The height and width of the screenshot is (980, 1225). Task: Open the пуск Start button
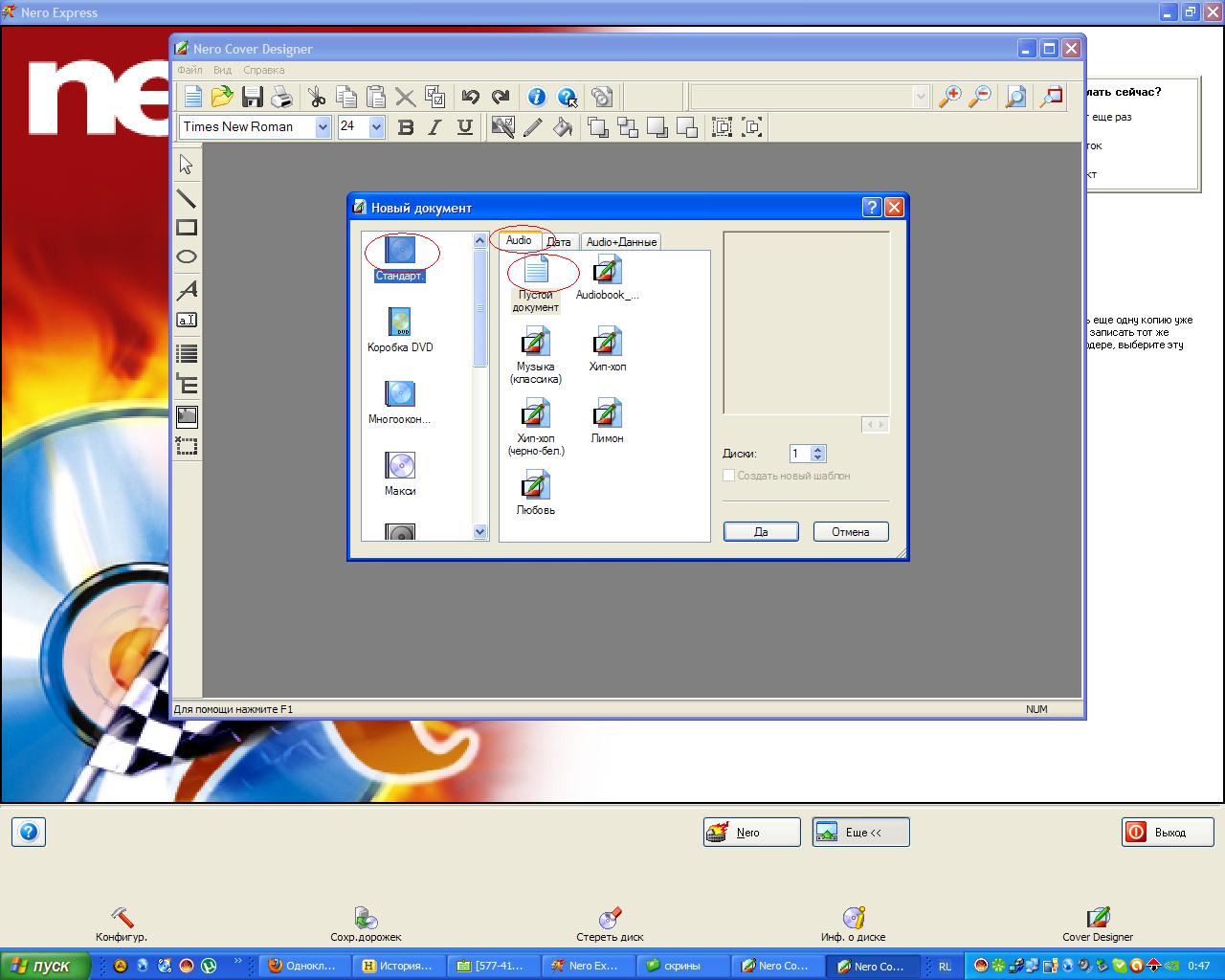pos(45,966)
